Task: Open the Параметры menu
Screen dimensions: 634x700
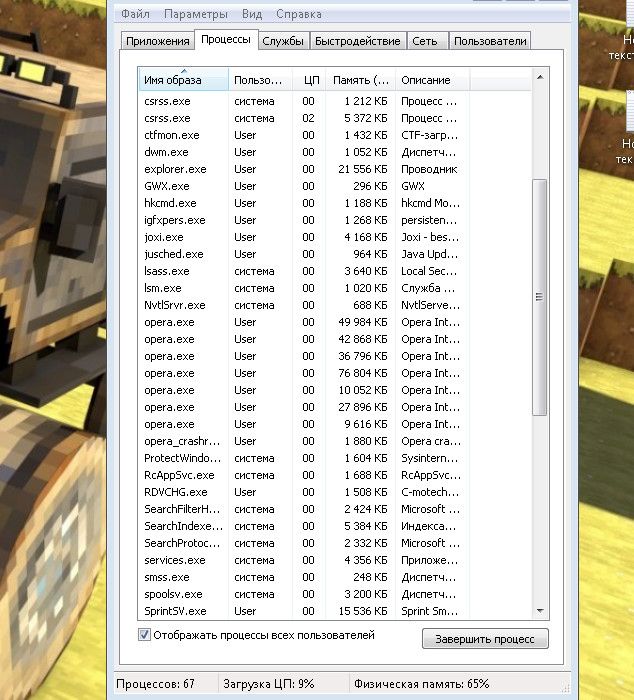Action: (x=196, y=14)
